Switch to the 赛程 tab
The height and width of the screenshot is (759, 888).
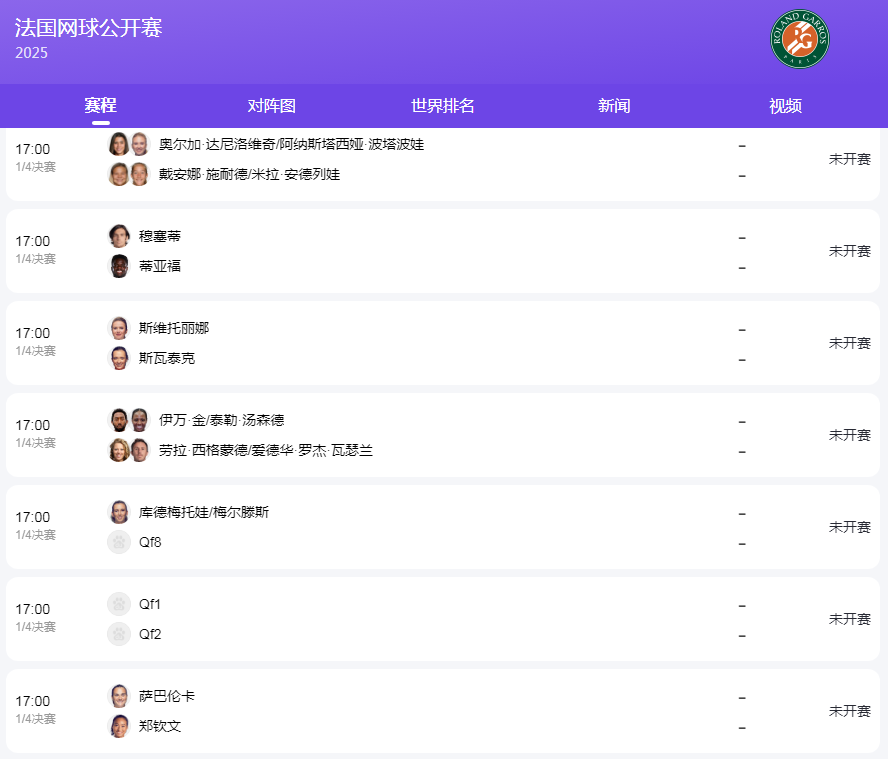[101, 105]
